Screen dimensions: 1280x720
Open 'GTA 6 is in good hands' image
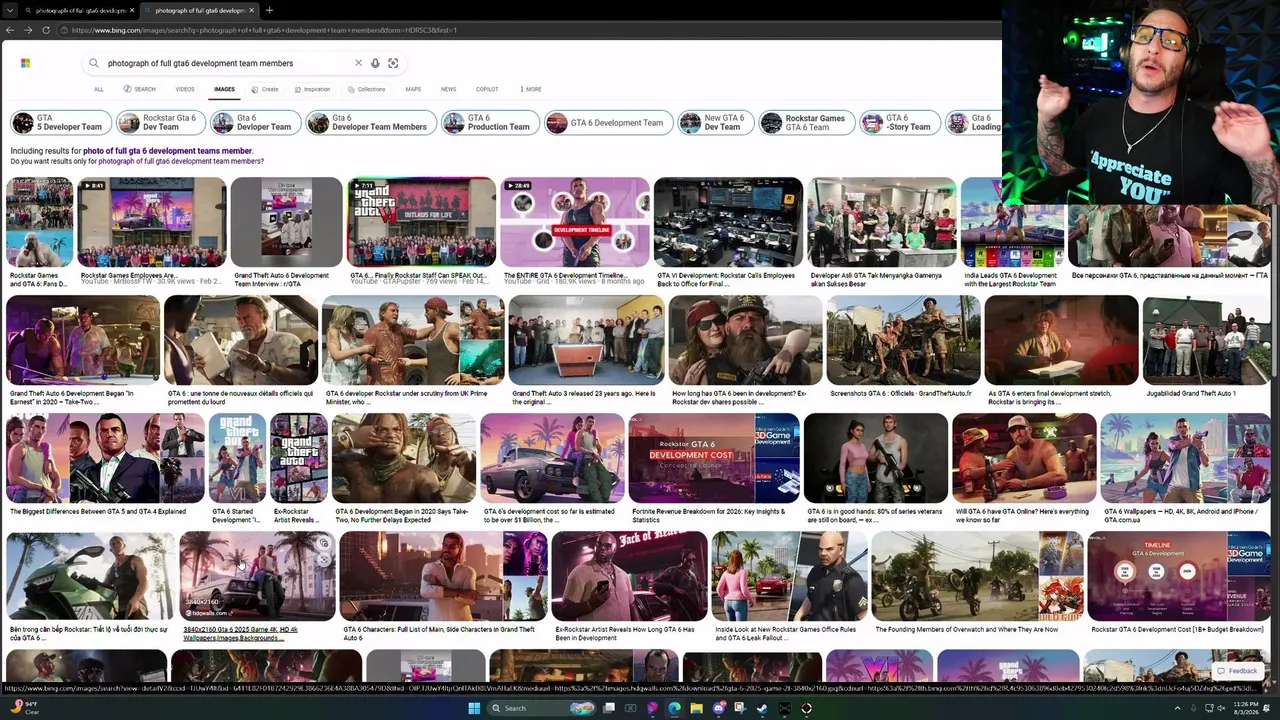tap(876, 458)
